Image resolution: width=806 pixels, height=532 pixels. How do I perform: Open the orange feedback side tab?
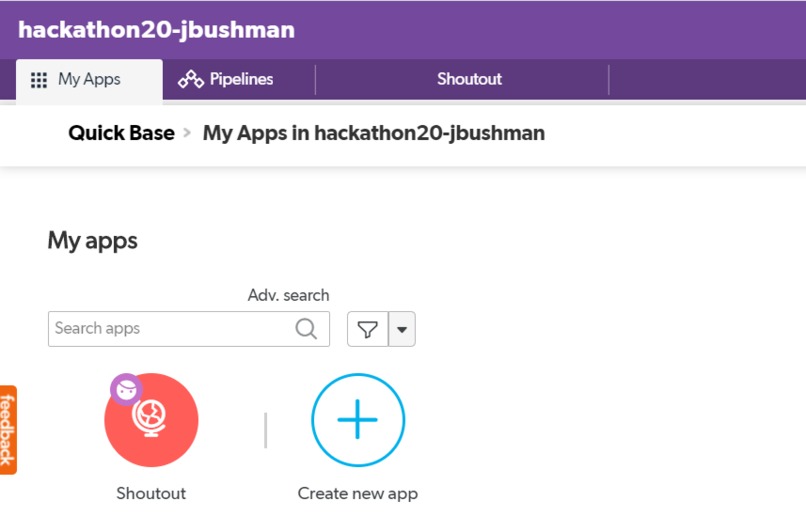click(x=8, y=430)
